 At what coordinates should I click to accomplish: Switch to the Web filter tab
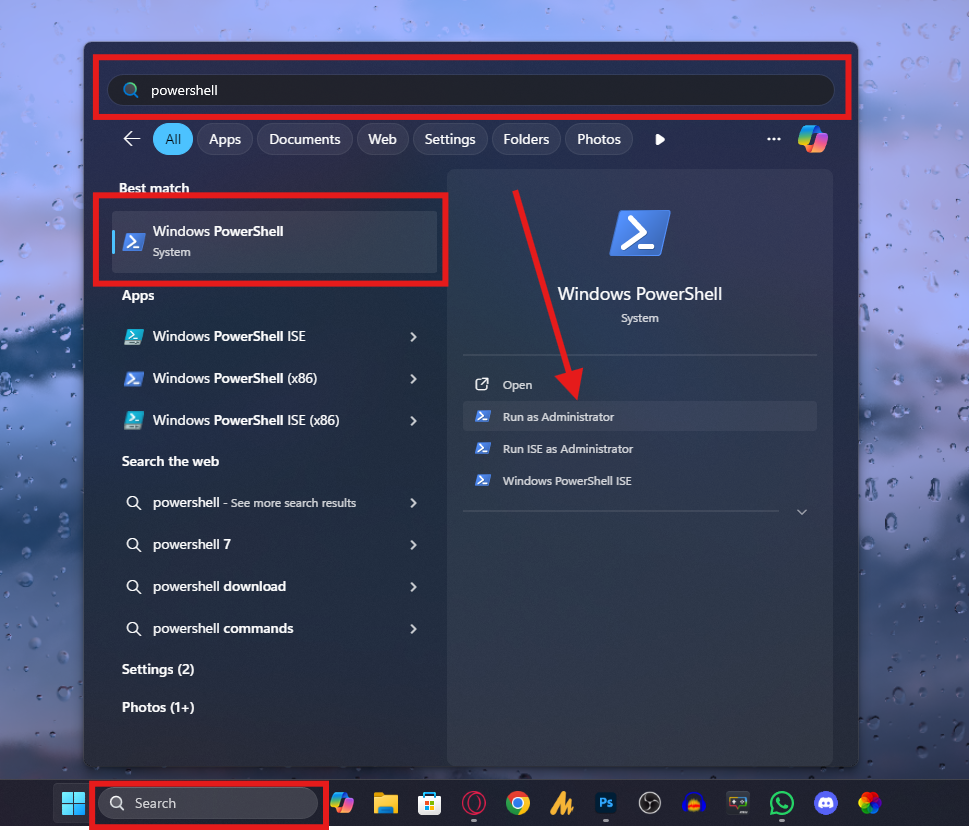(x=383, y=139)
